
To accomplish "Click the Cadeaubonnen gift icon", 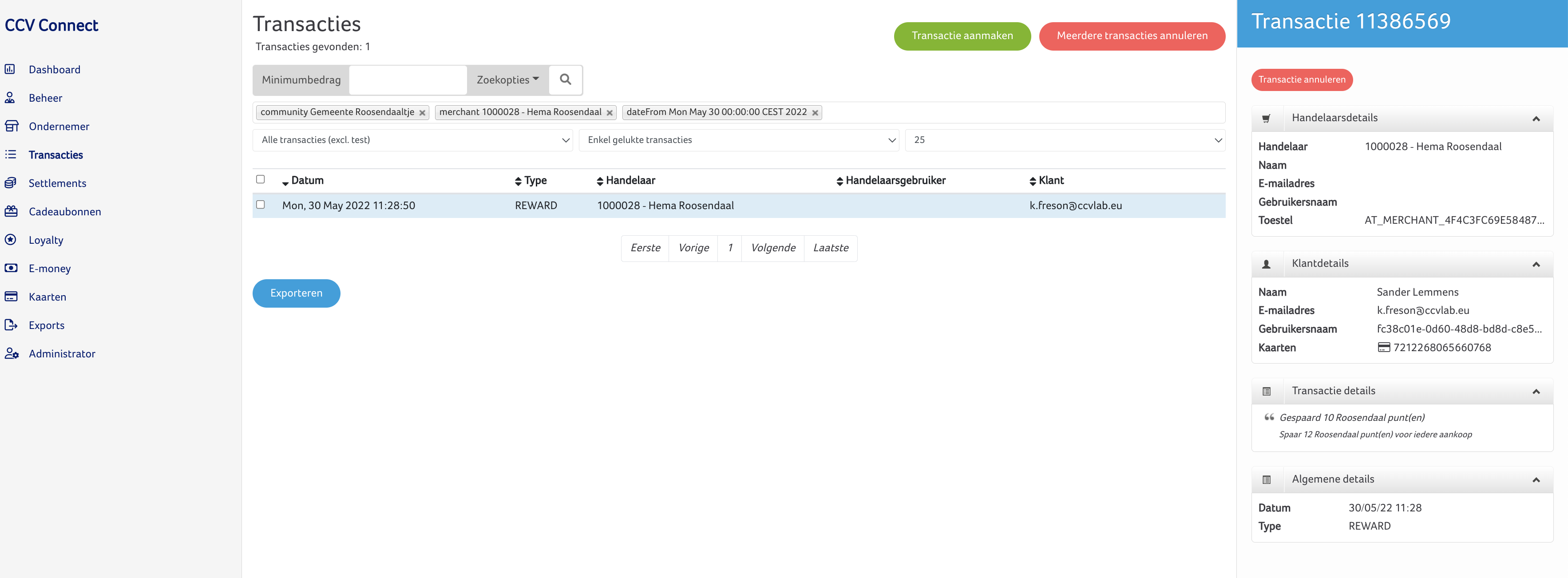I will [x=10, y=212].
